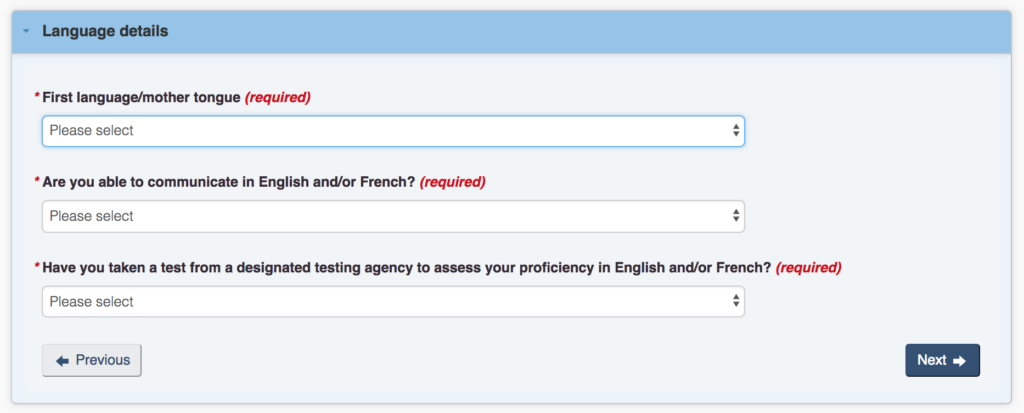Click the Language details header title

[x=105, y=31]
